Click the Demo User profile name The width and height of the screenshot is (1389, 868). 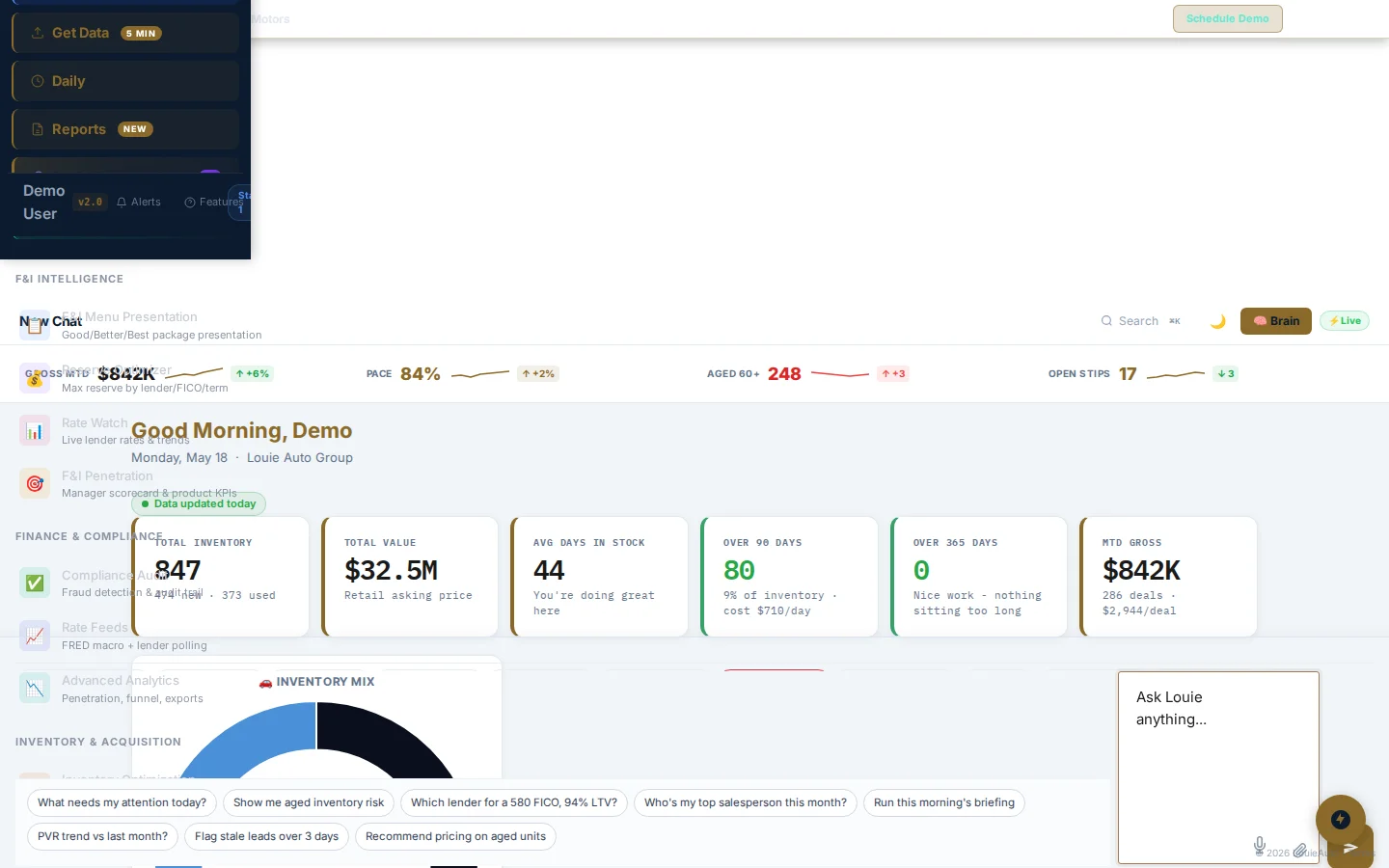[x=43, y=203]
